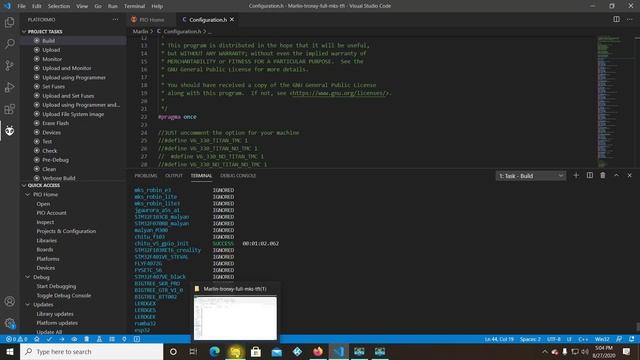Select the PlatformIO alien icon
The width and height of the screenshot is (640, 360).
[9, 131]
